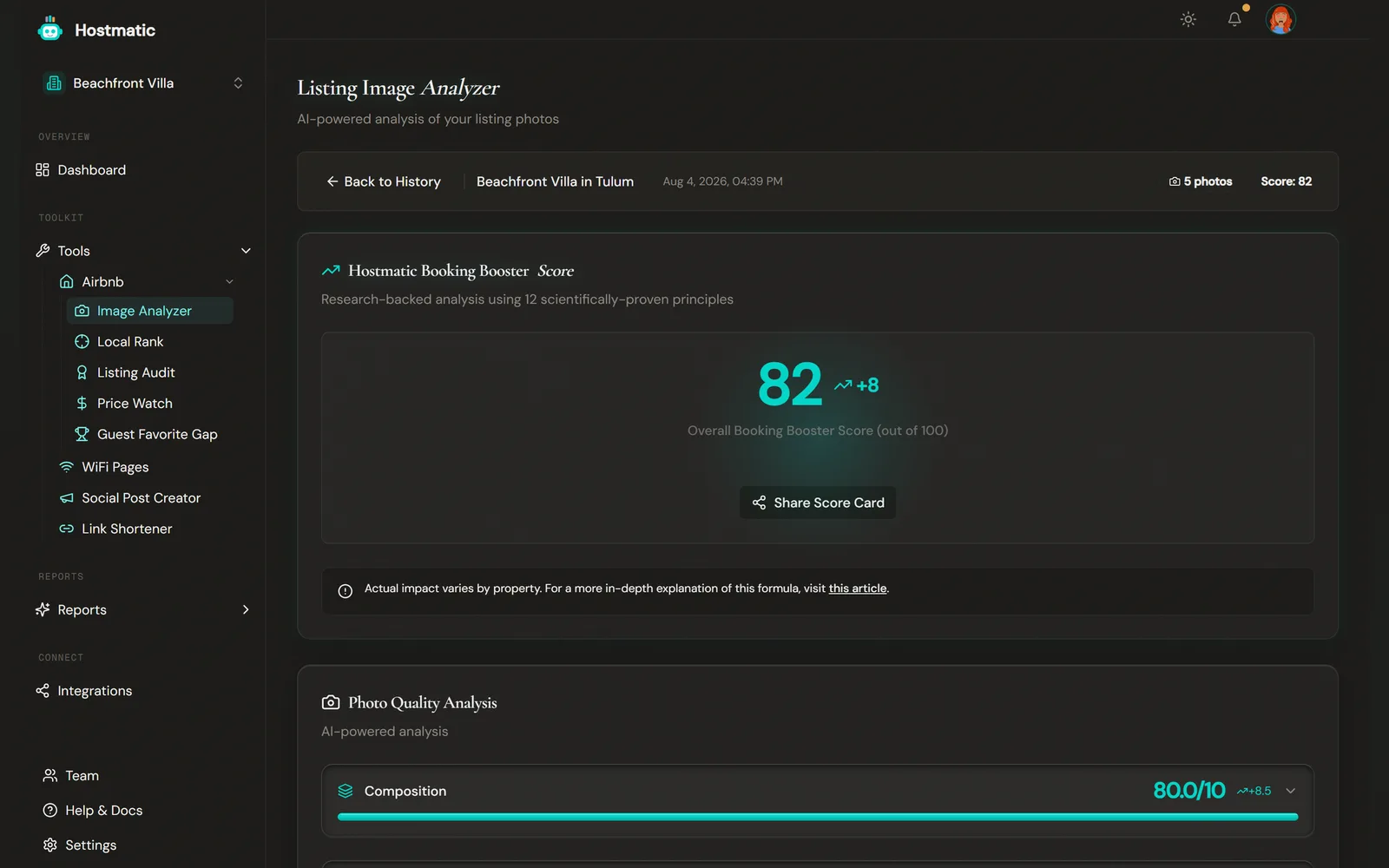This screenshot has height=868, width=1389.
Task: Click the Photo Quality Analysis camera icon
Action: 331,702
